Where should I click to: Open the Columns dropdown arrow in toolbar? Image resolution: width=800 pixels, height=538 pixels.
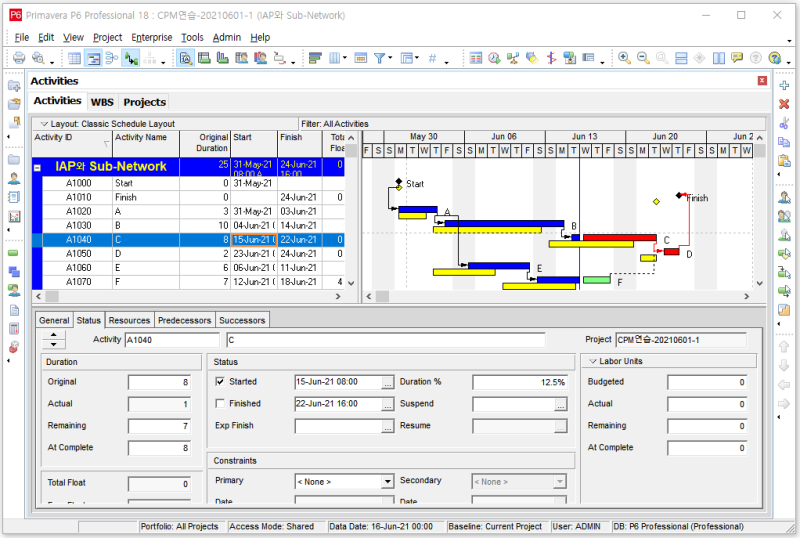[x=345, y=58]
